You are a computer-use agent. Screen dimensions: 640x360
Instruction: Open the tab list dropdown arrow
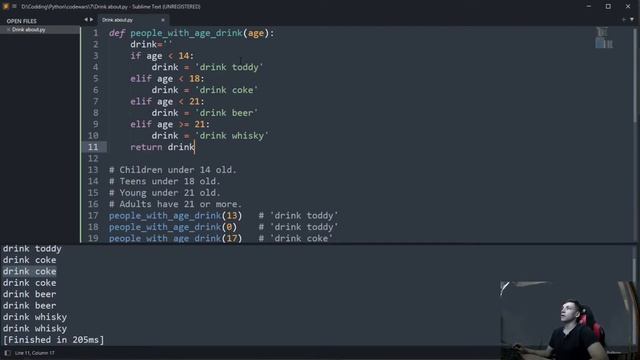pos(632,20)
